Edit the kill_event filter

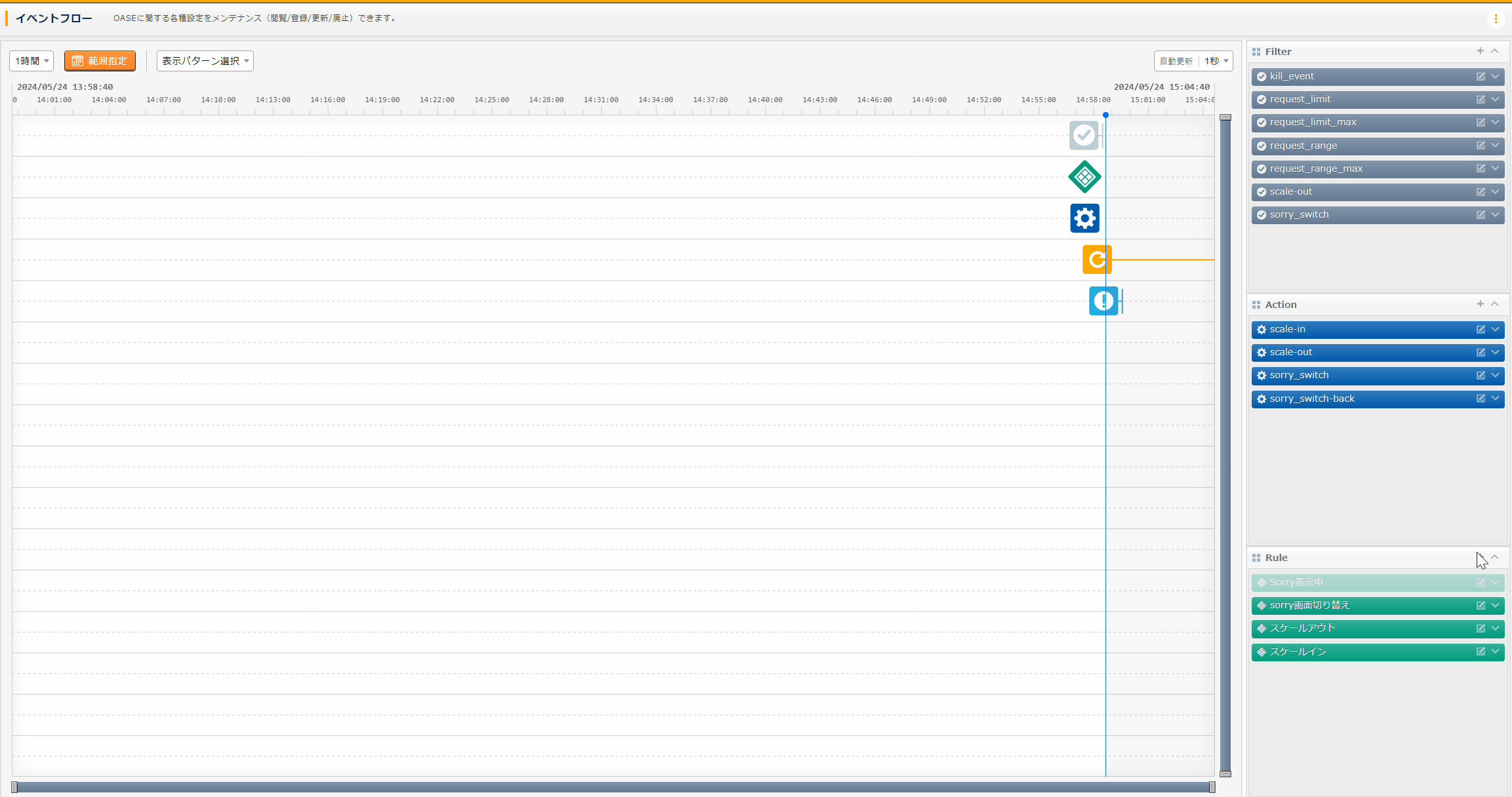tap(1481, 77)
